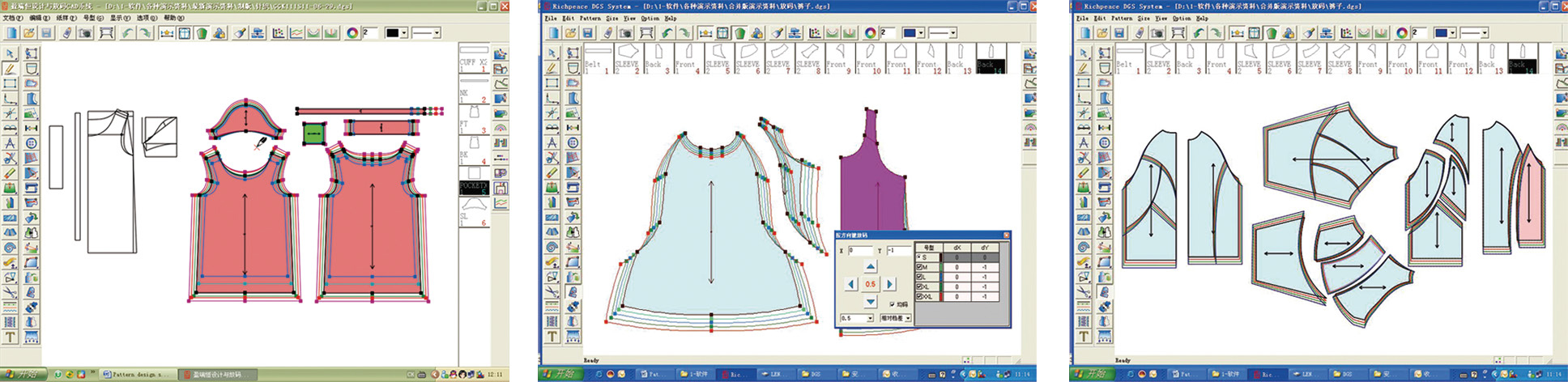
Task: Open the line style dropdown in middle window toolbar
Action: pyautogui.click(x=953, y=33)
